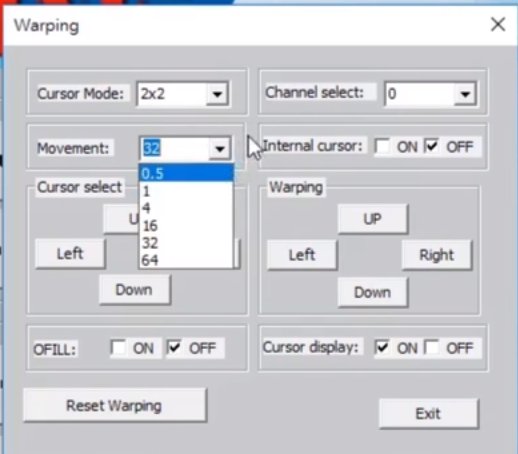Check OFILL ON checkbox
518x454 pixels.
coord(118,348)
